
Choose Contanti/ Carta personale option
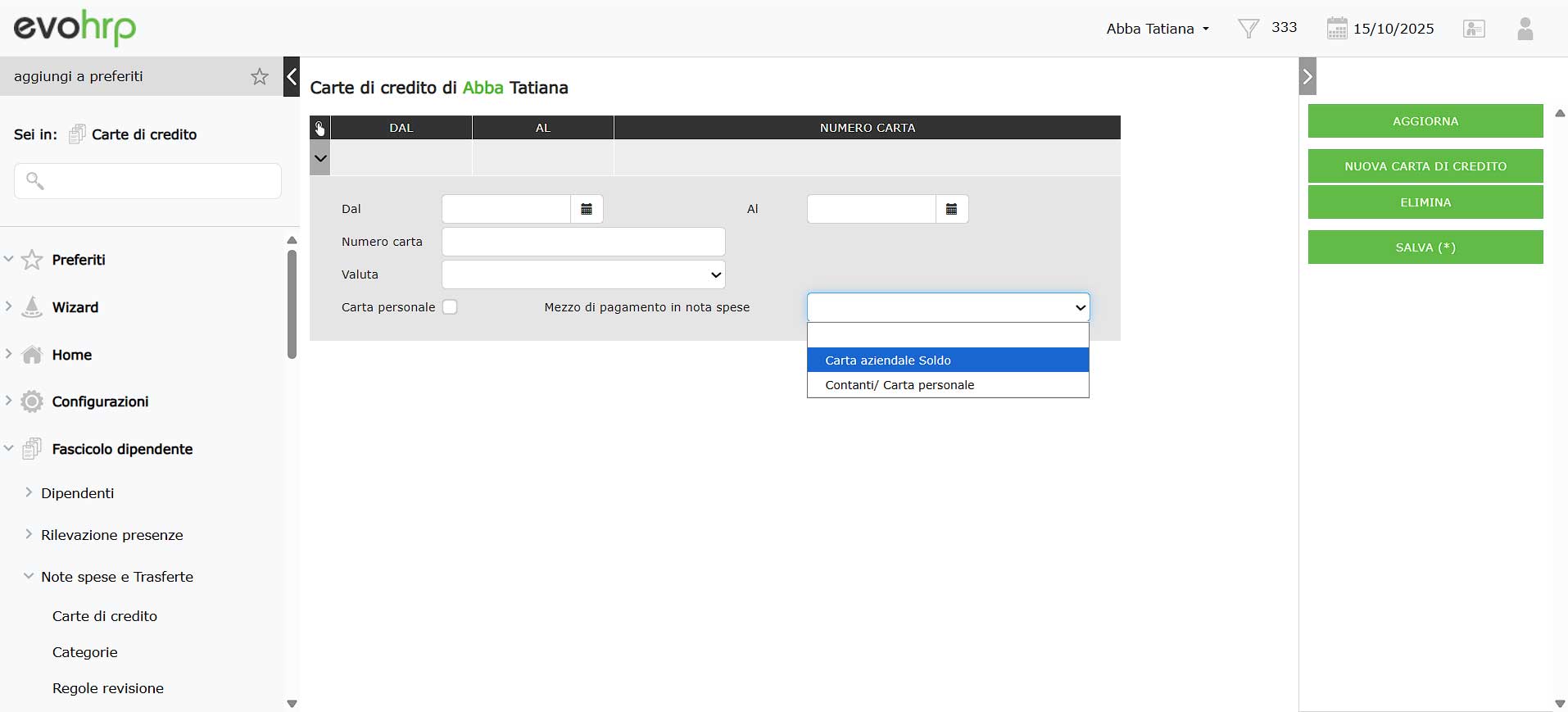tap(947, 385)
